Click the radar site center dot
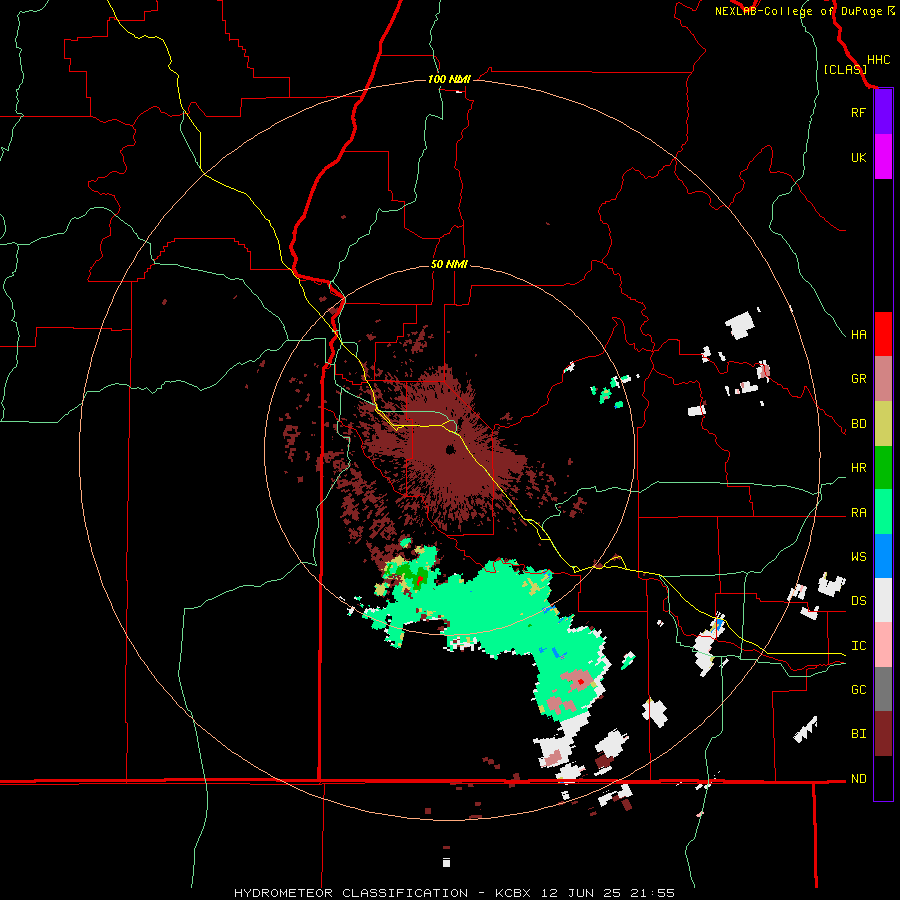The image size is (900, 900). pyautogui.click(x=451, y=449)
